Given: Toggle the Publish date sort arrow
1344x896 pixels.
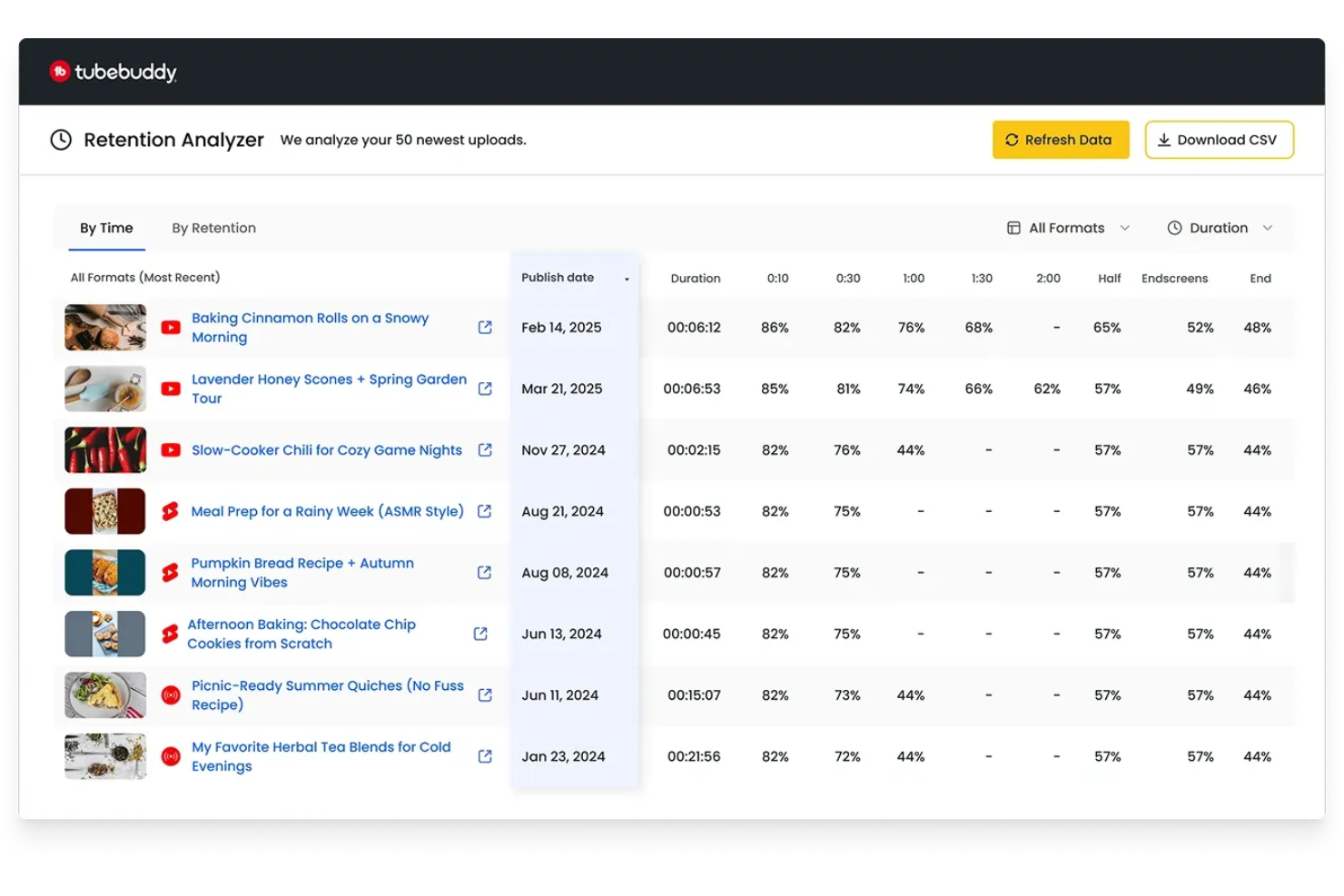Looking at the screenshot, I should tap(627, 280).
